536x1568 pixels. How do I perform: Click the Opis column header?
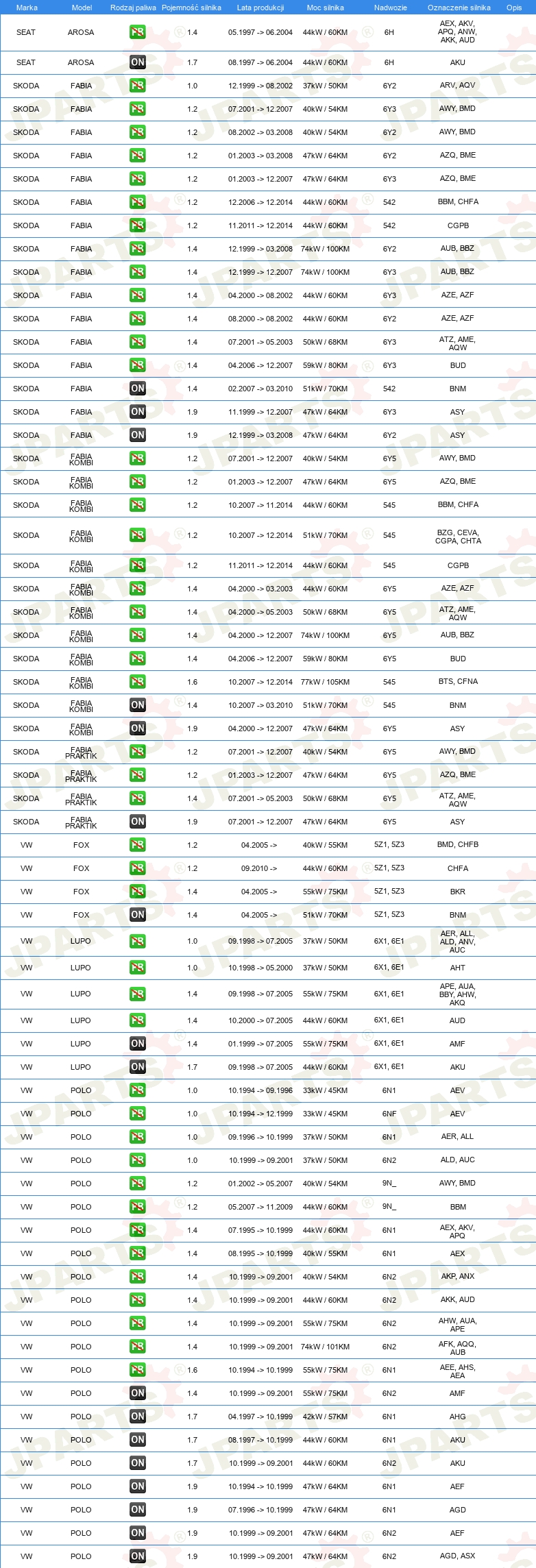tap(514, 8)
